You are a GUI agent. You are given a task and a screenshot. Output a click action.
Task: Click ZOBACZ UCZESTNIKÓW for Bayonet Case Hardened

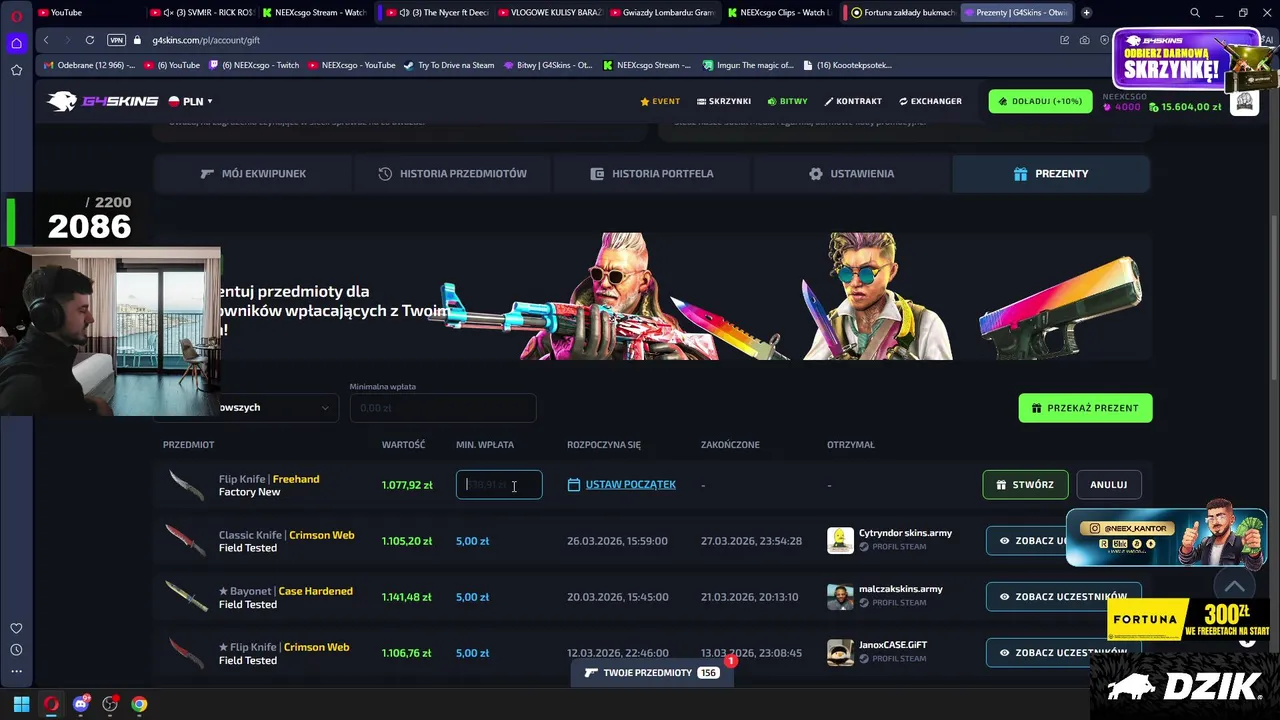pyautogui.click(x=1063, y=597)
